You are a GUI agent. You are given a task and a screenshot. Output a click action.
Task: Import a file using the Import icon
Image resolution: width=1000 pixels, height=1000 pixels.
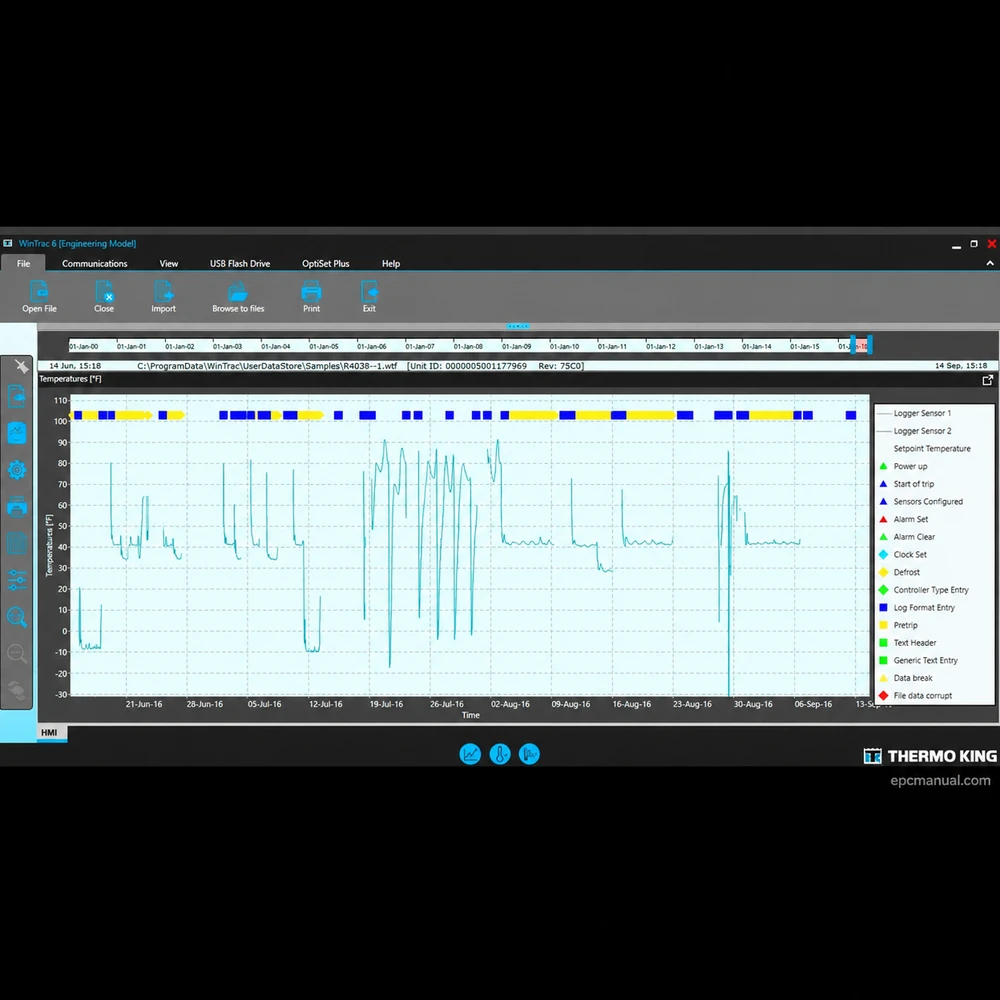pyautogui.click(x=163, y=297)
